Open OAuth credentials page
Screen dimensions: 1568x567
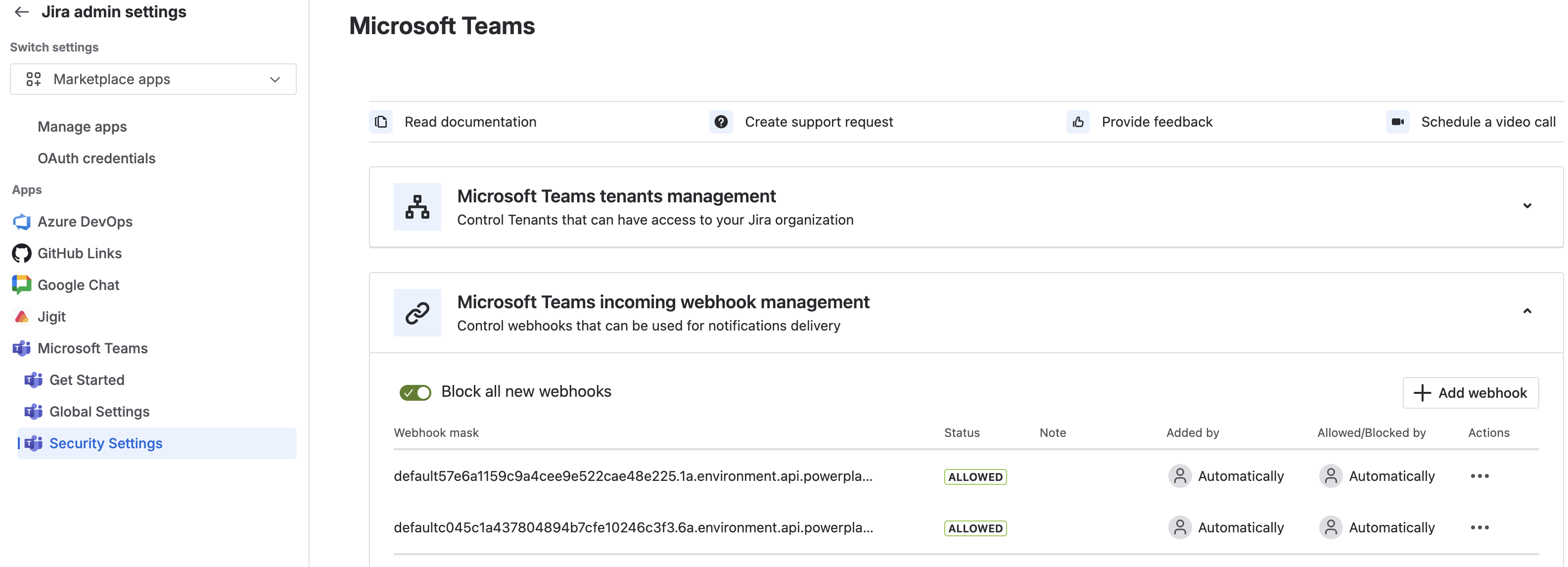(x=97, y=158)
